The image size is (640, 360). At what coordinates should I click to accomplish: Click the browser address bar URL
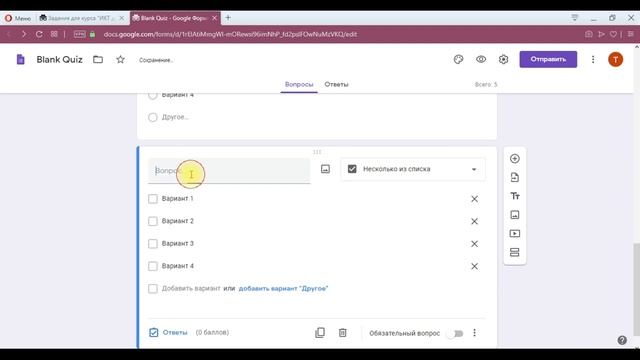tap(230, 34)
